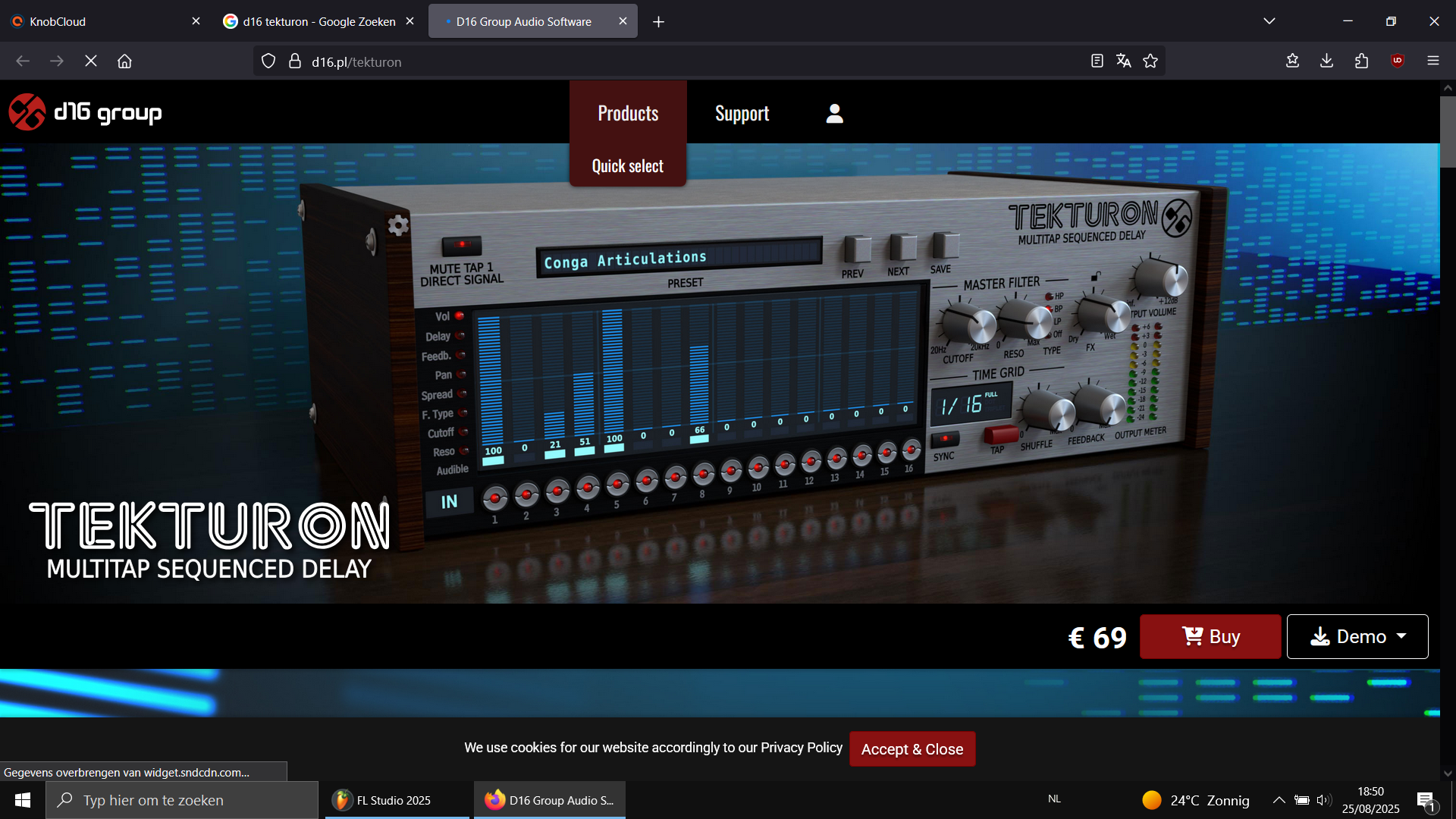This screenshot has height=819, width=1456.
Task: Click the translate page icon
Action: [1124, 61]
